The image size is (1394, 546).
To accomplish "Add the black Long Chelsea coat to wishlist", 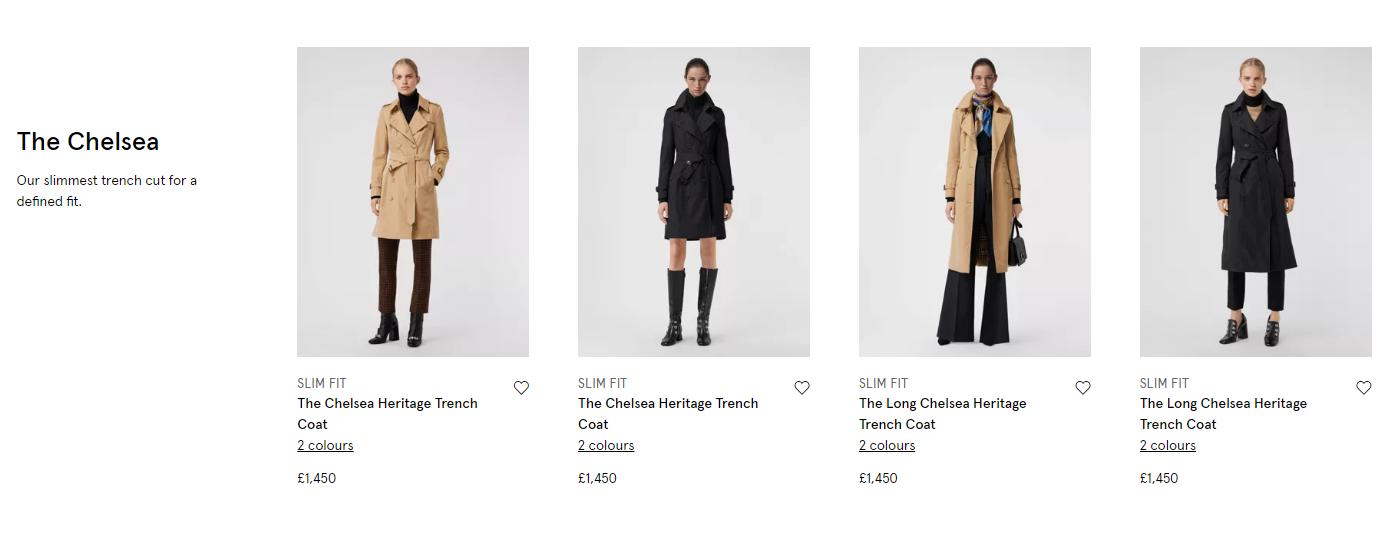I will [x=1364, y=388].
